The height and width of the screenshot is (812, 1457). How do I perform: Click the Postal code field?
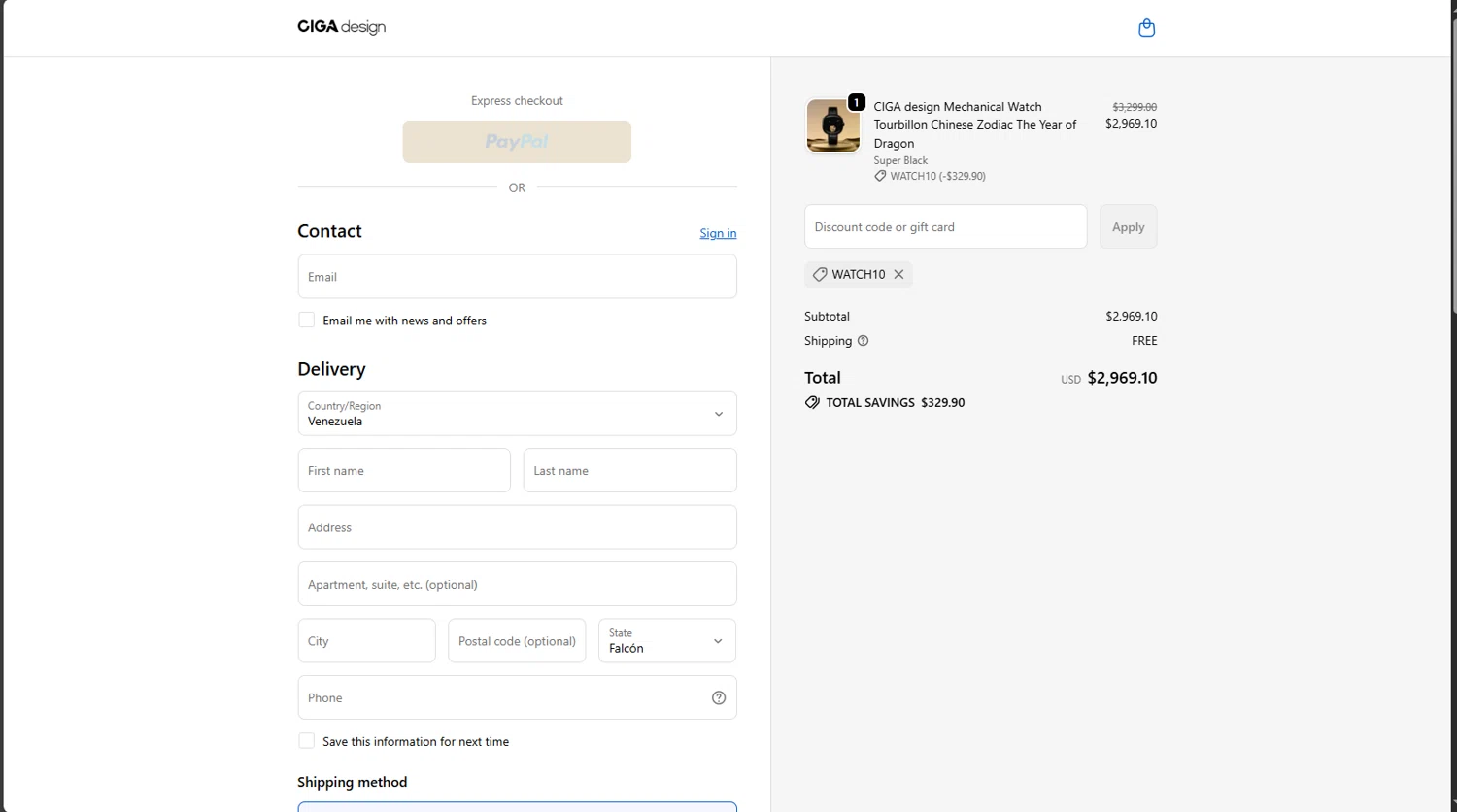point(517,641)
